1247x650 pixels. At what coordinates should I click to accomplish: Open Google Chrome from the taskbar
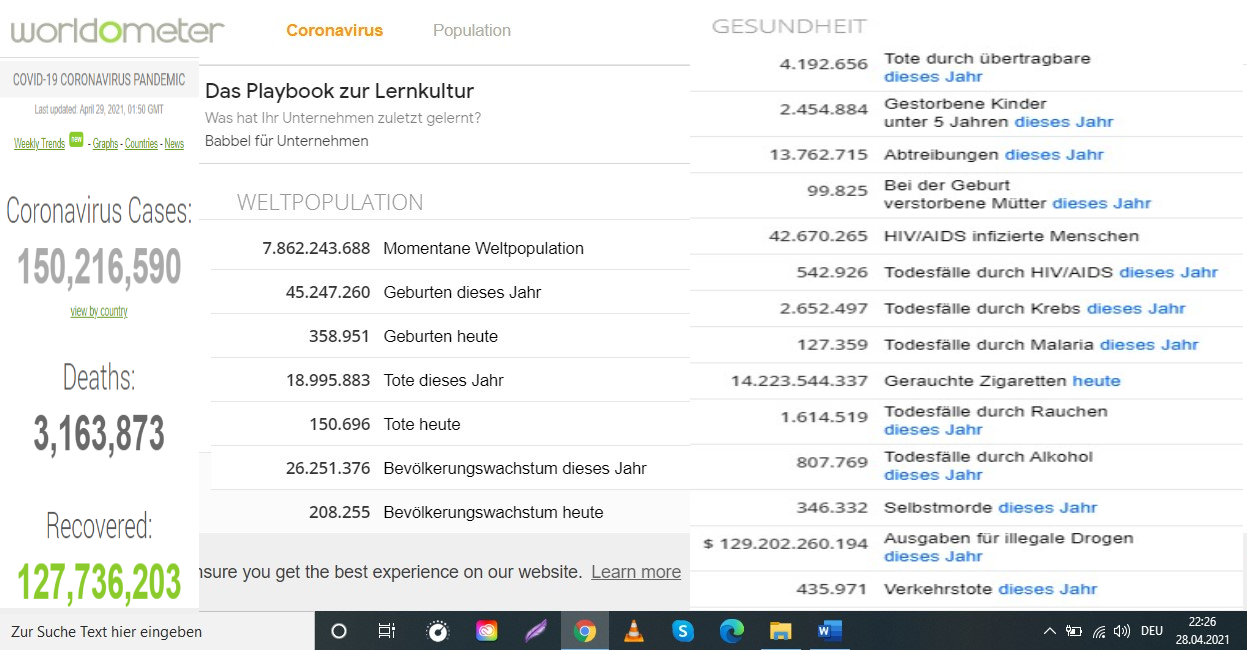(x=585, y=631)
